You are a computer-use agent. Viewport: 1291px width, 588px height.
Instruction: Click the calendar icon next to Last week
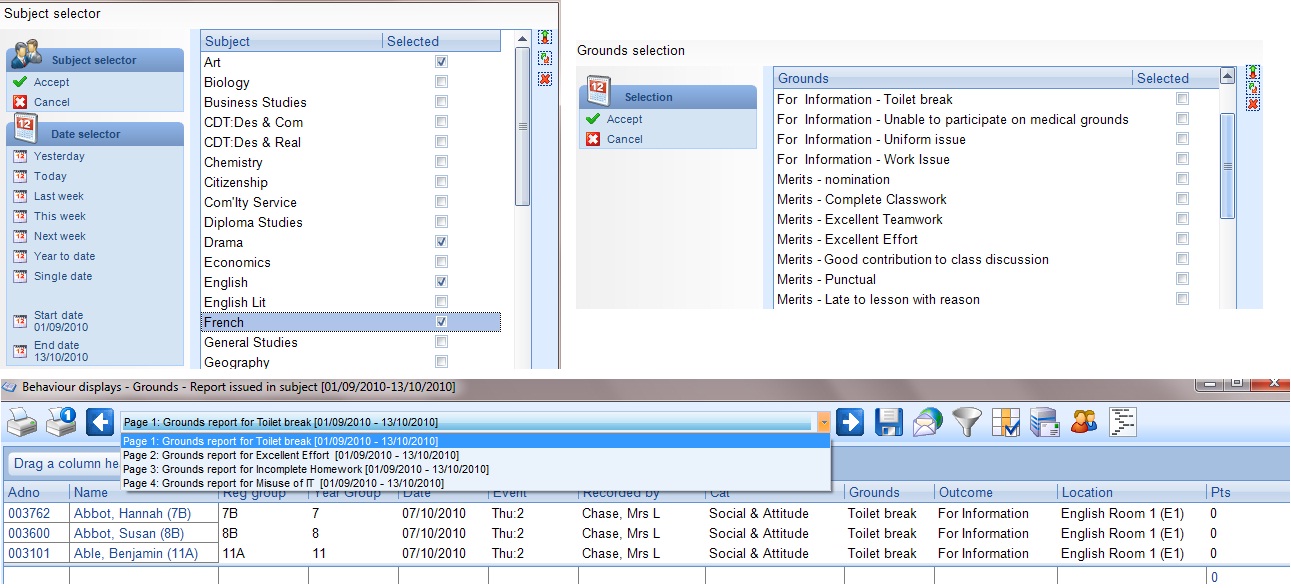pyautogui.click(x=20, y=196)
